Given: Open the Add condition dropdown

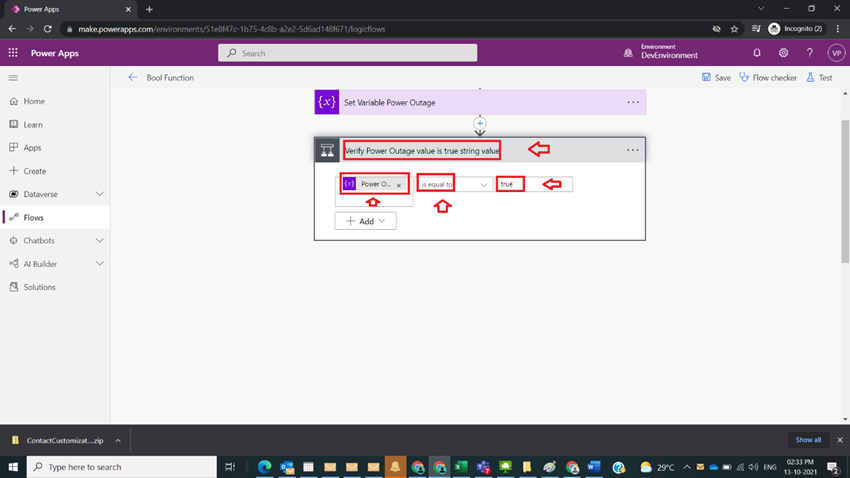Looking at the screenshot, I should click(x=365, y=221).
